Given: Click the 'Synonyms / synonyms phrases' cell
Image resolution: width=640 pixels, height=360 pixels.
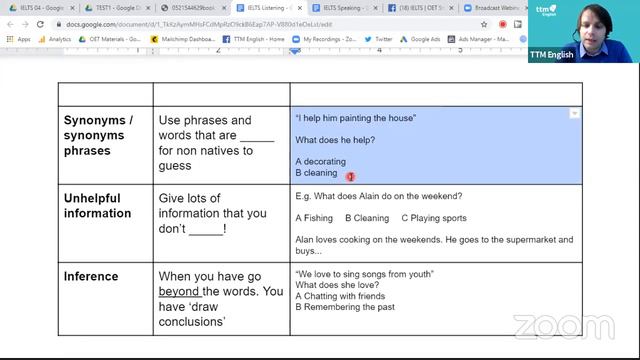Looking at the screenshot, I should click(x=106, y=145).
